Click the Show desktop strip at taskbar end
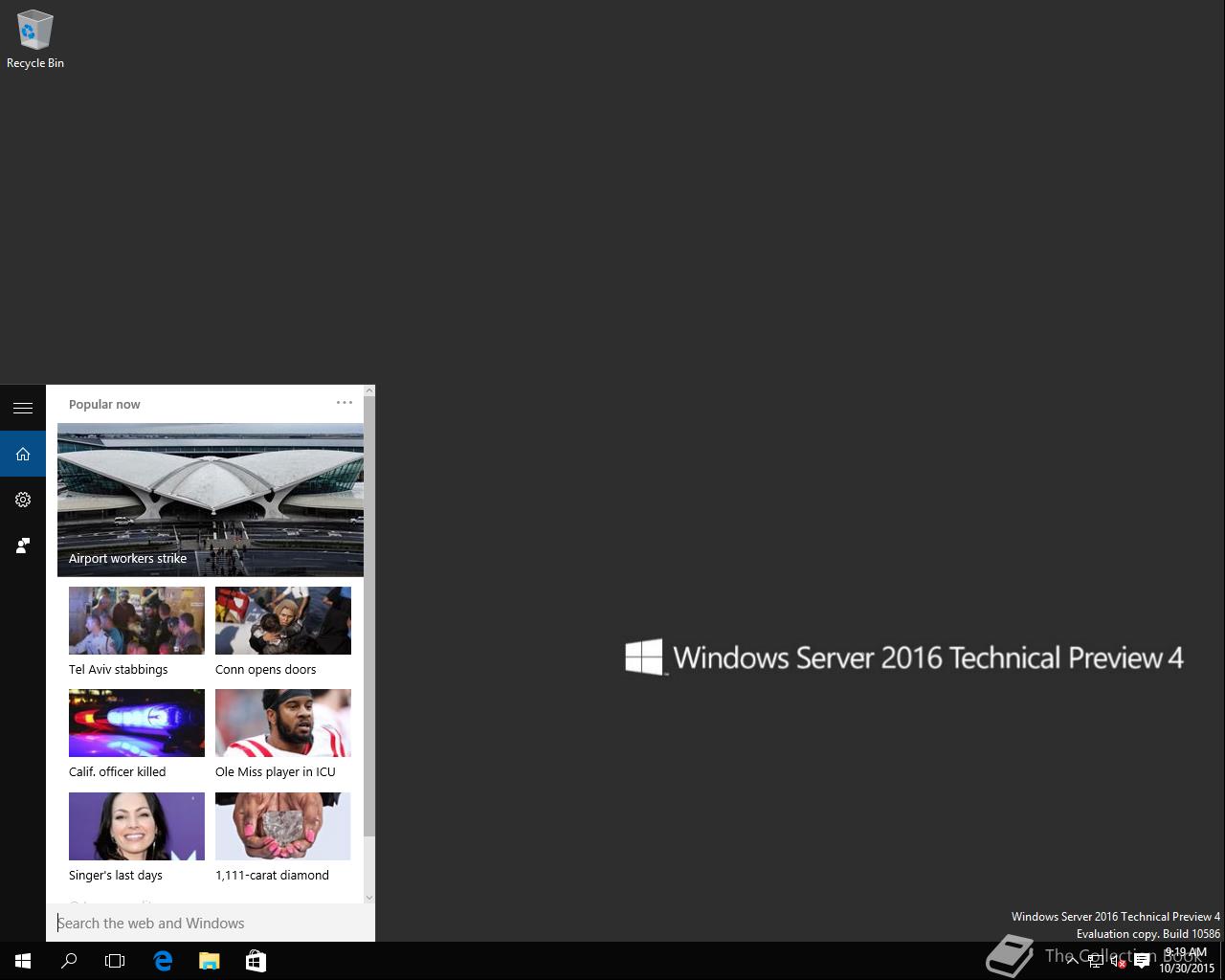 pos(1222,961)
